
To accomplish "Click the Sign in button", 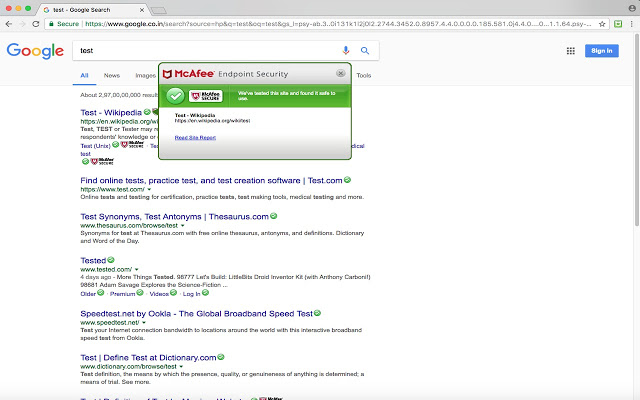I will [601, 50].
